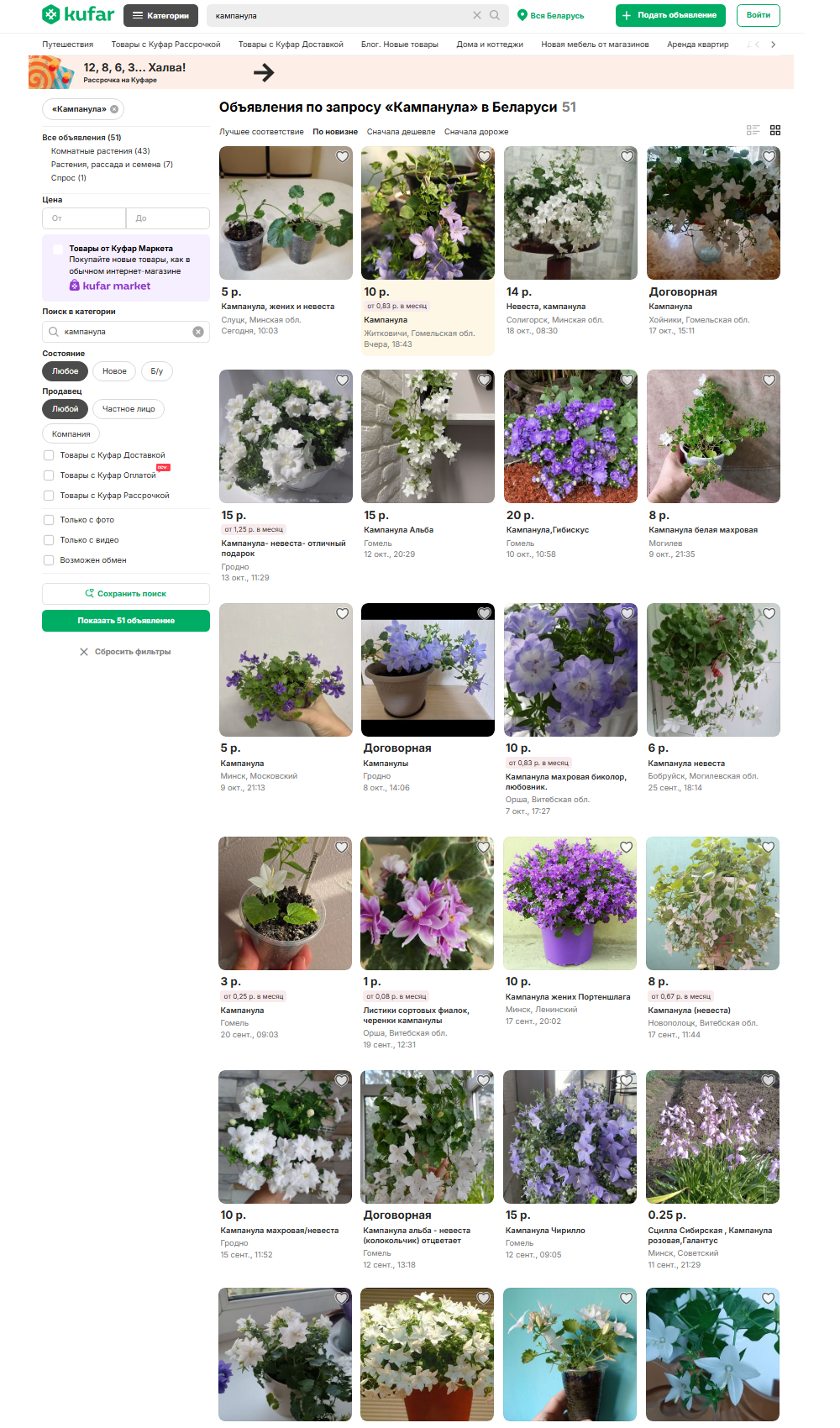
Task: Remove the «Кампанула» filter chip
Action: pos(114,109)
